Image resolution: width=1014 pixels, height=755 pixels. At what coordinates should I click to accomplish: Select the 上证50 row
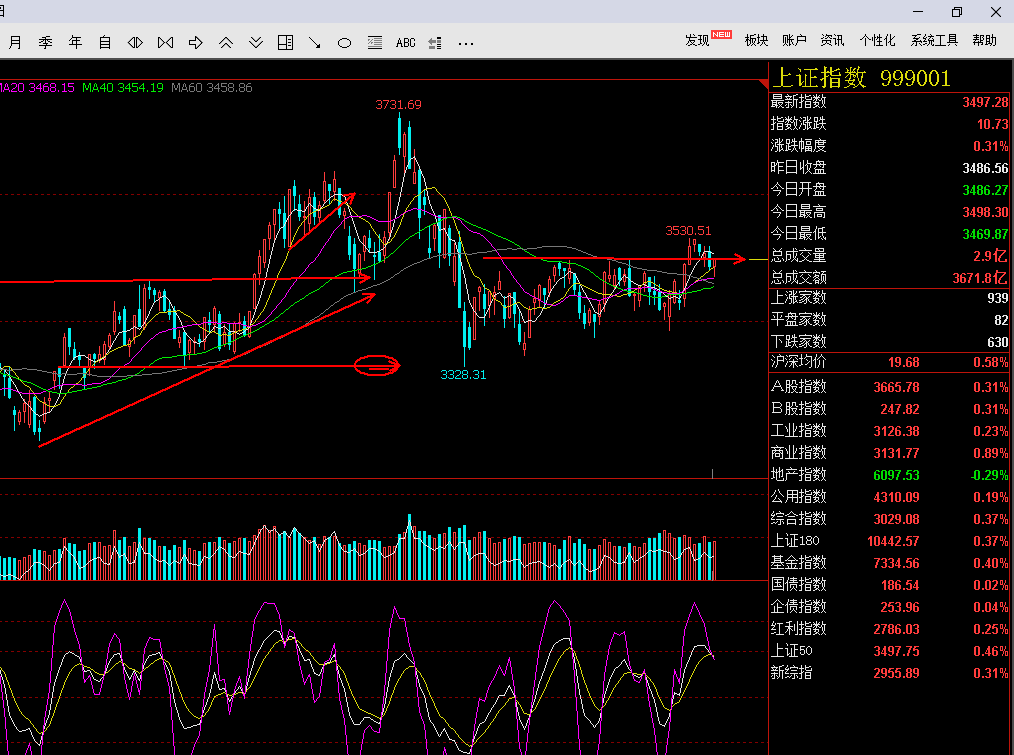point(889,651)
